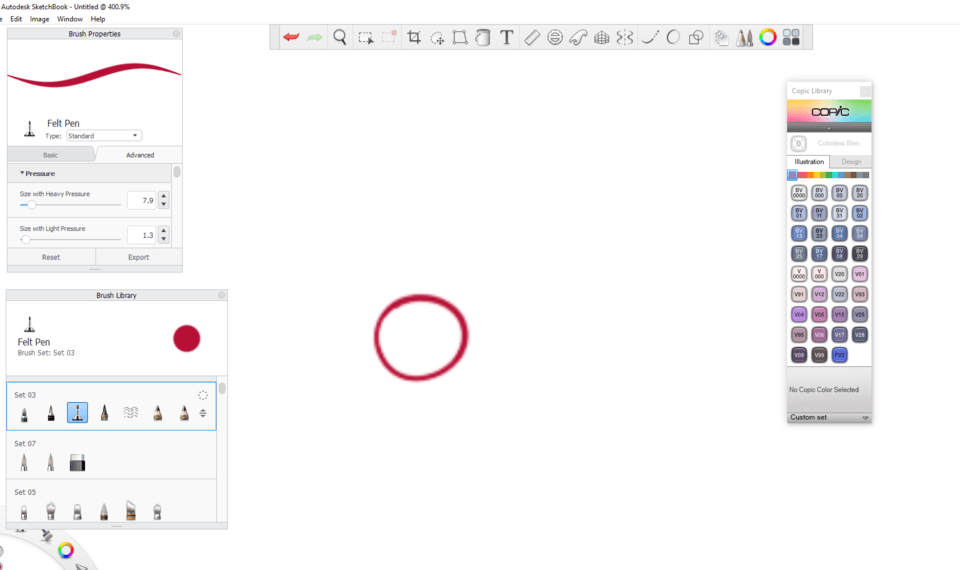
Task: Close the Copic Library panel
Action: pyautogui.click(x=864, y=91)
